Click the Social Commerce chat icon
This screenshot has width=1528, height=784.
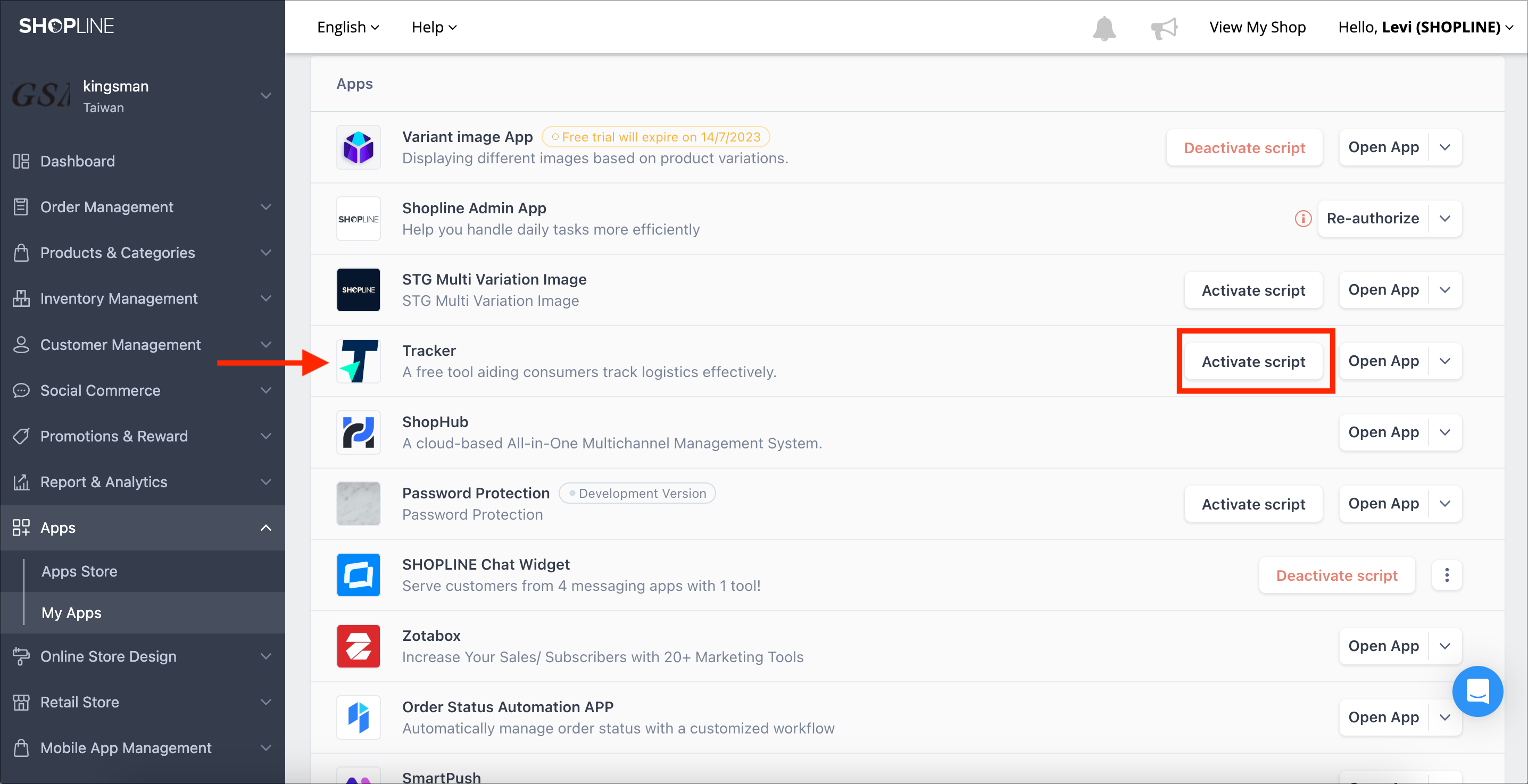click(x=21, y=390)
